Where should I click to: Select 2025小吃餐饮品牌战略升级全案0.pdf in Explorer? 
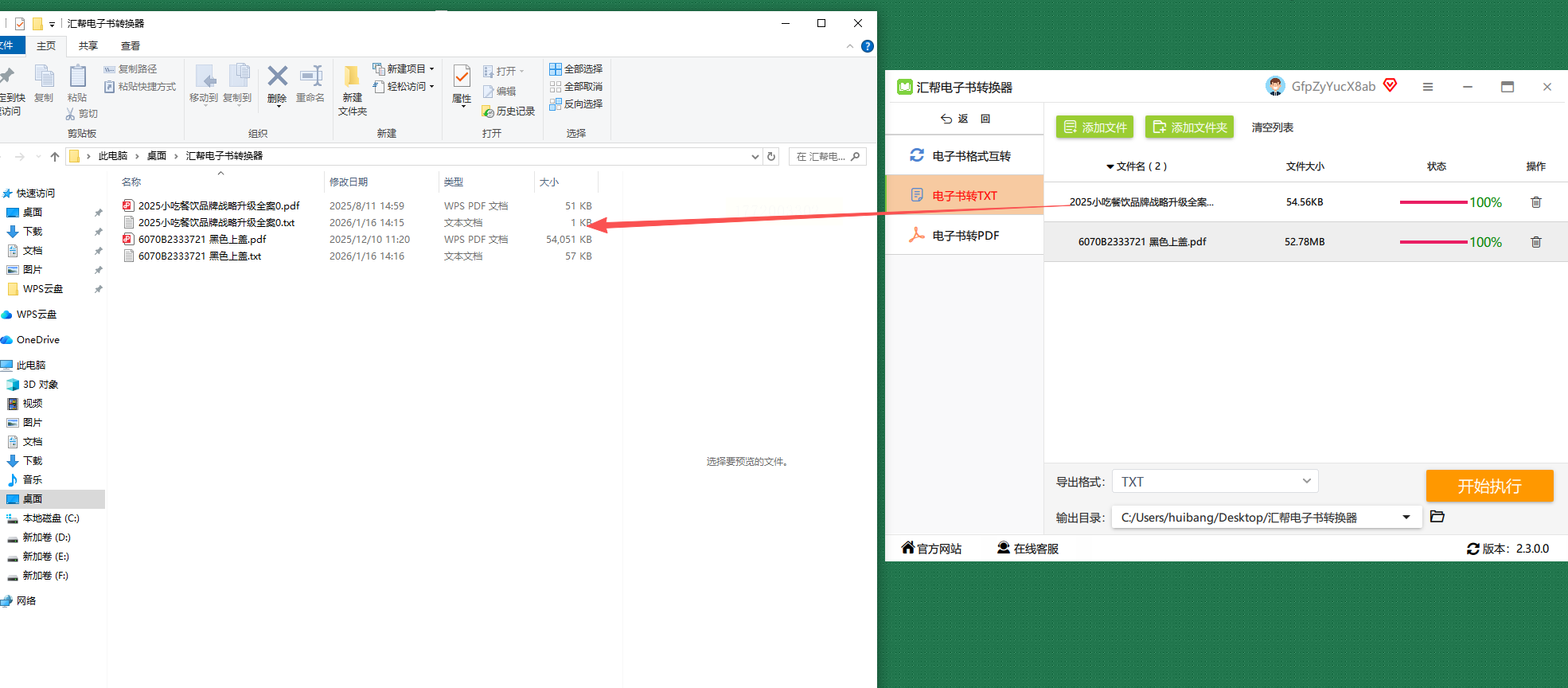tap(219, 206)
